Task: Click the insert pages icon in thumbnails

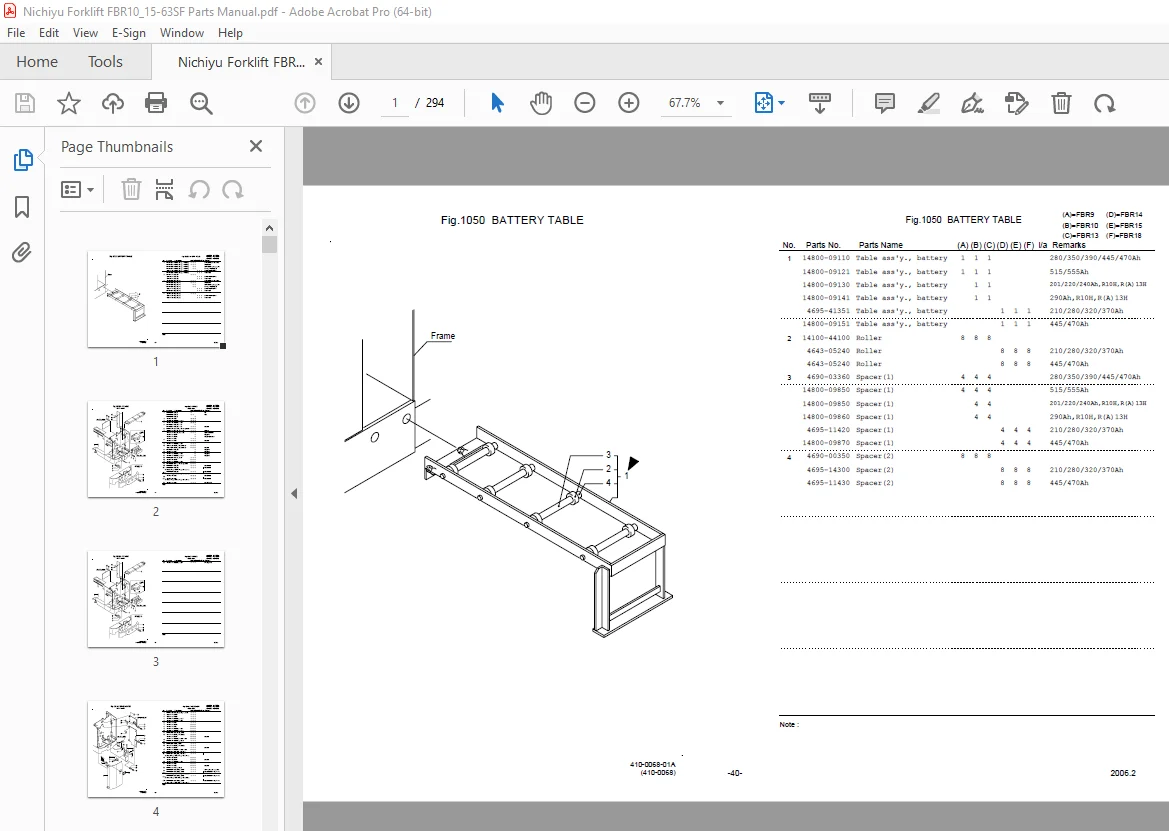Action: (164, 189)
